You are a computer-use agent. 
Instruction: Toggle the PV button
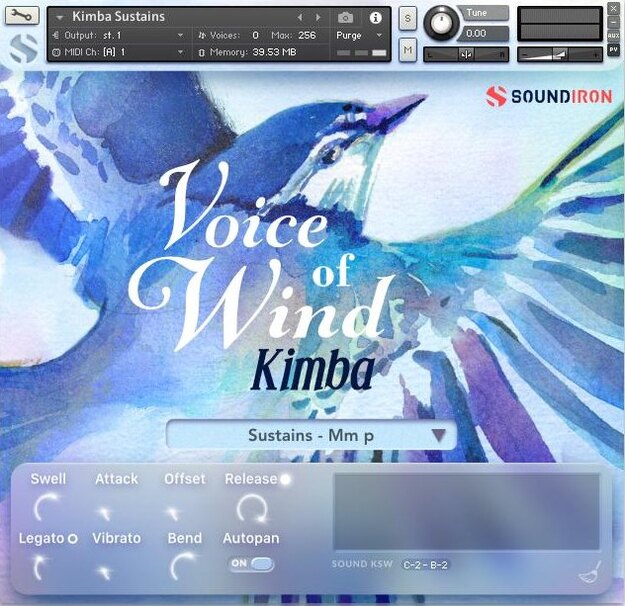point(613,49)
